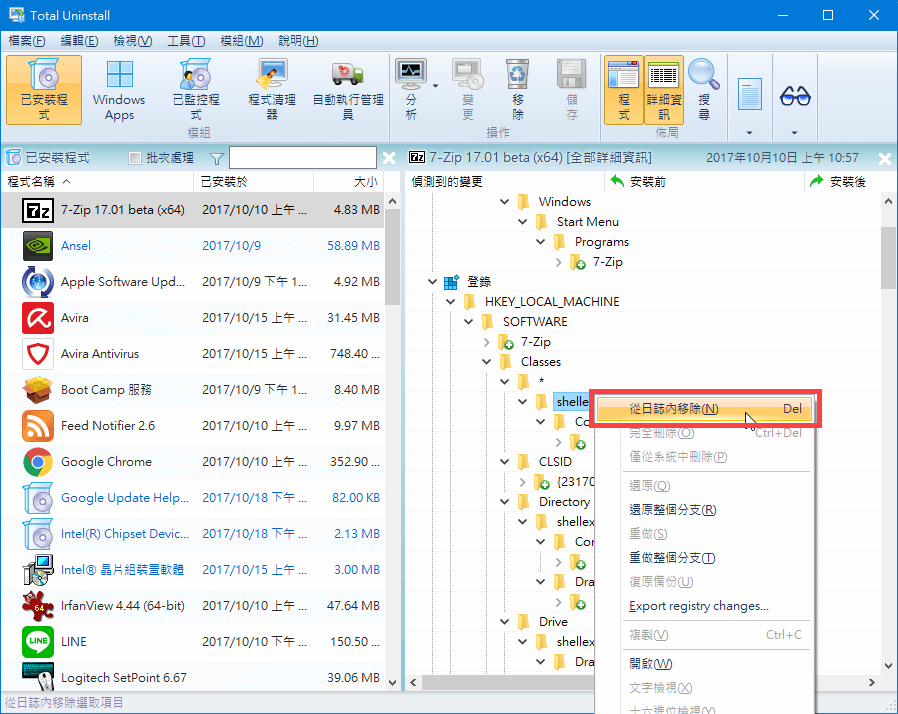Expand the 7-Zip registry key node

coord(486,342)
